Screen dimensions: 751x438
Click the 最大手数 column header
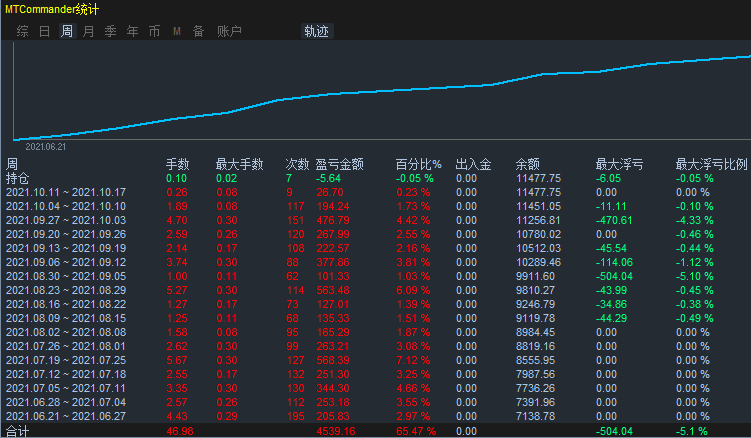coord(239,164)
